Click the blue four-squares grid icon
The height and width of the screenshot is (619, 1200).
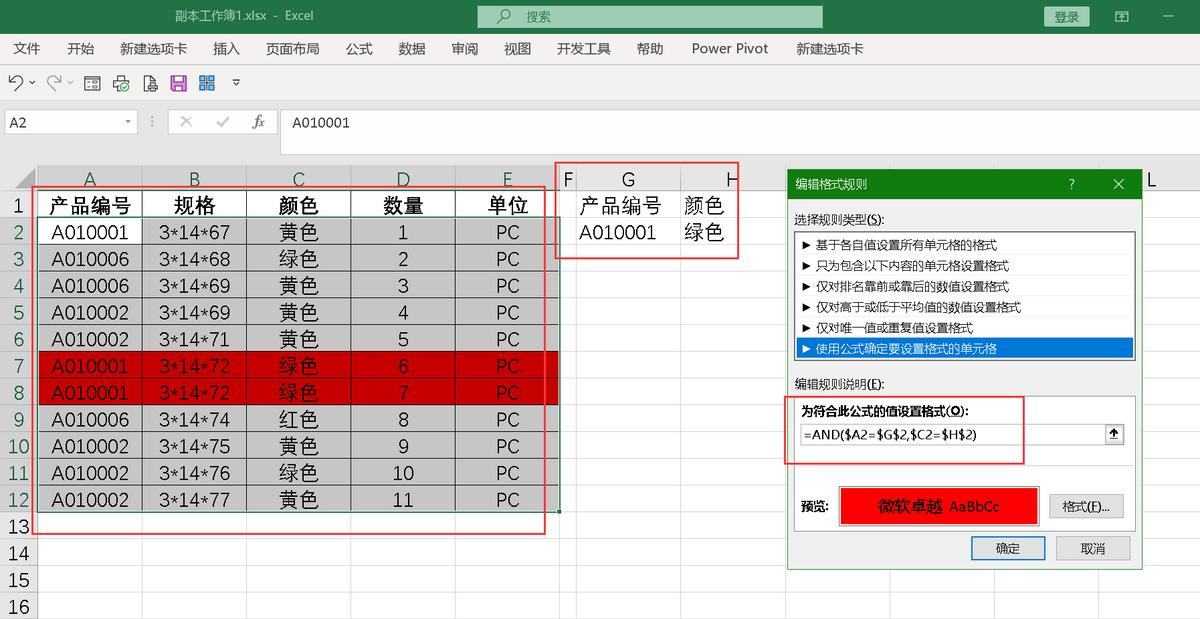pos(207,83)
